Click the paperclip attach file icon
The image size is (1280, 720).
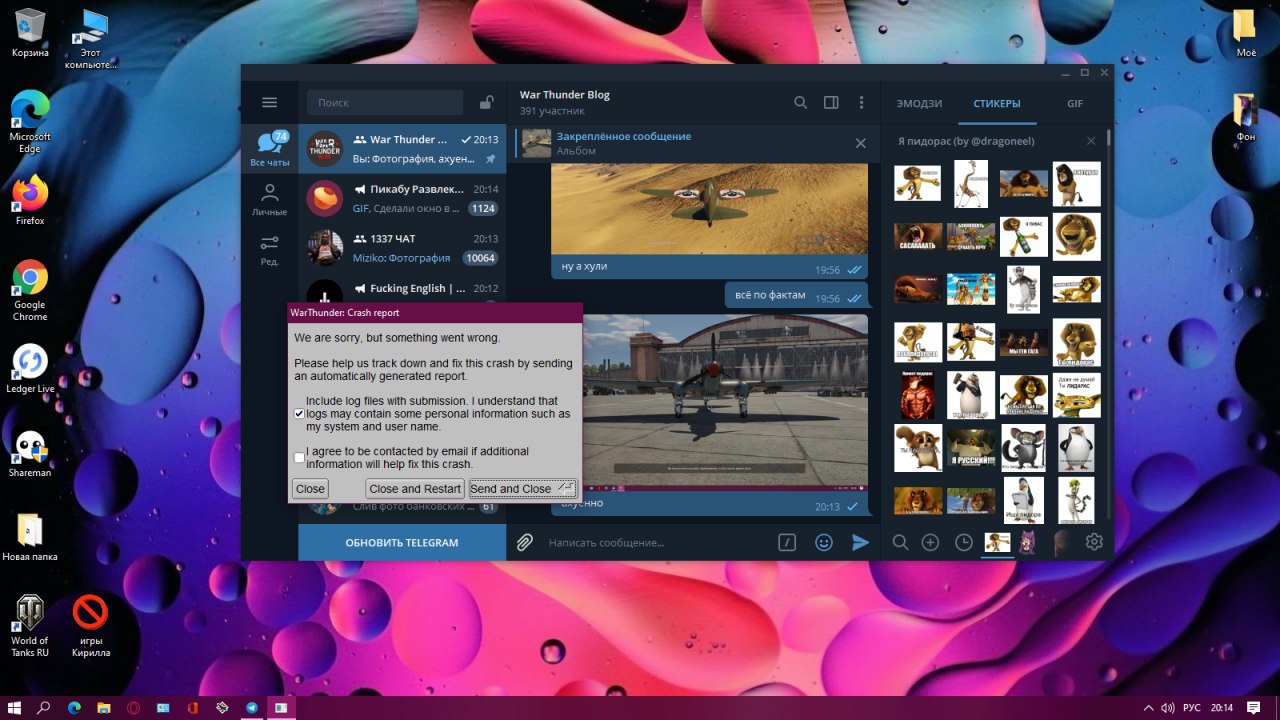point(524,542)
